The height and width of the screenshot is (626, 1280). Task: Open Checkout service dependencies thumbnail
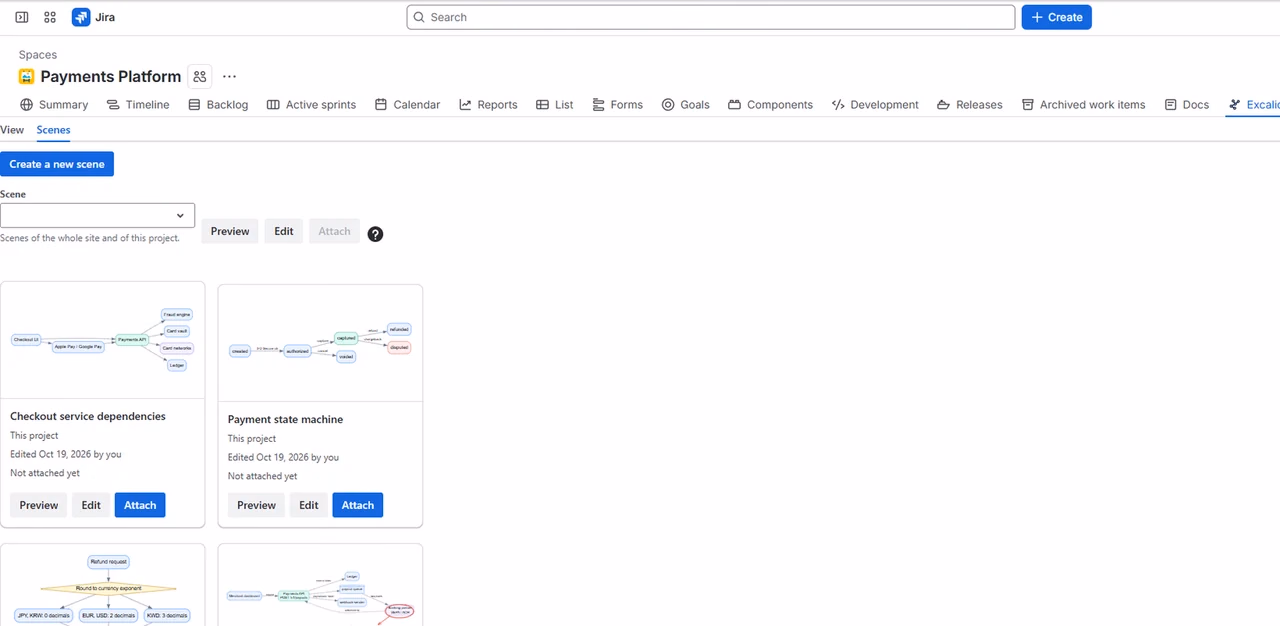click(103, 340)
